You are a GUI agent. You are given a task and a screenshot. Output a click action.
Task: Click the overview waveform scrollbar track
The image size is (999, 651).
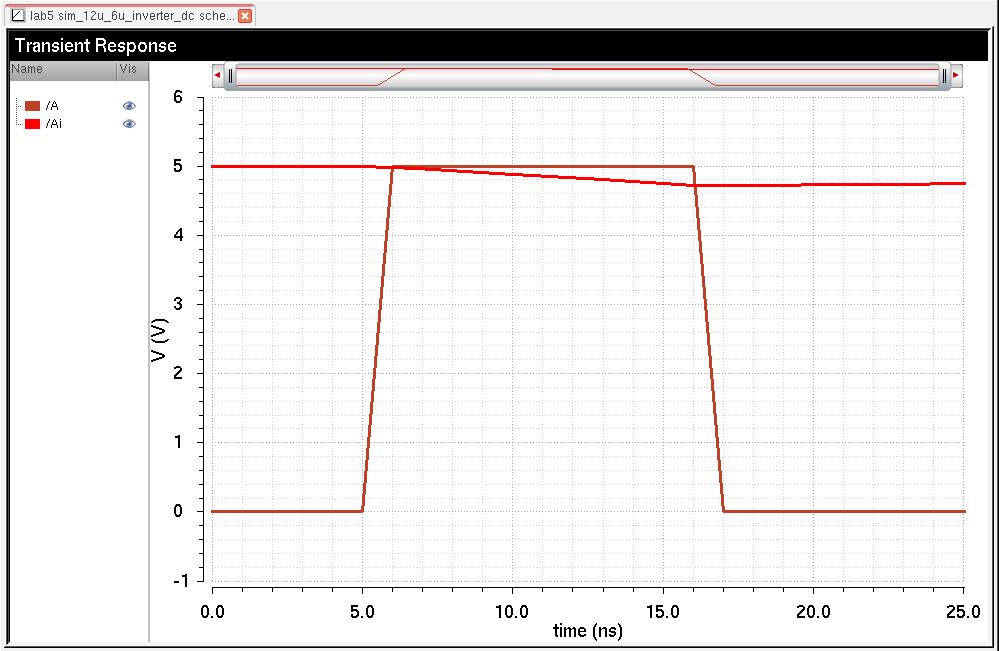587,76
